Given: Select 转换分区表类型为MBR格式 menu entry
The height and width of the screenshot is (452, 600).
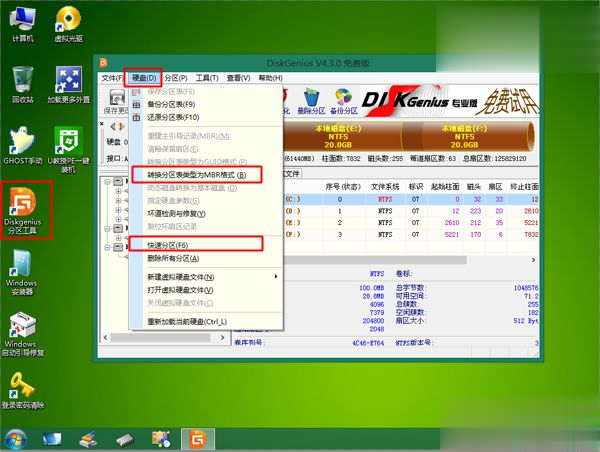Looking at the screenshot, I should [x=207, y=175].
